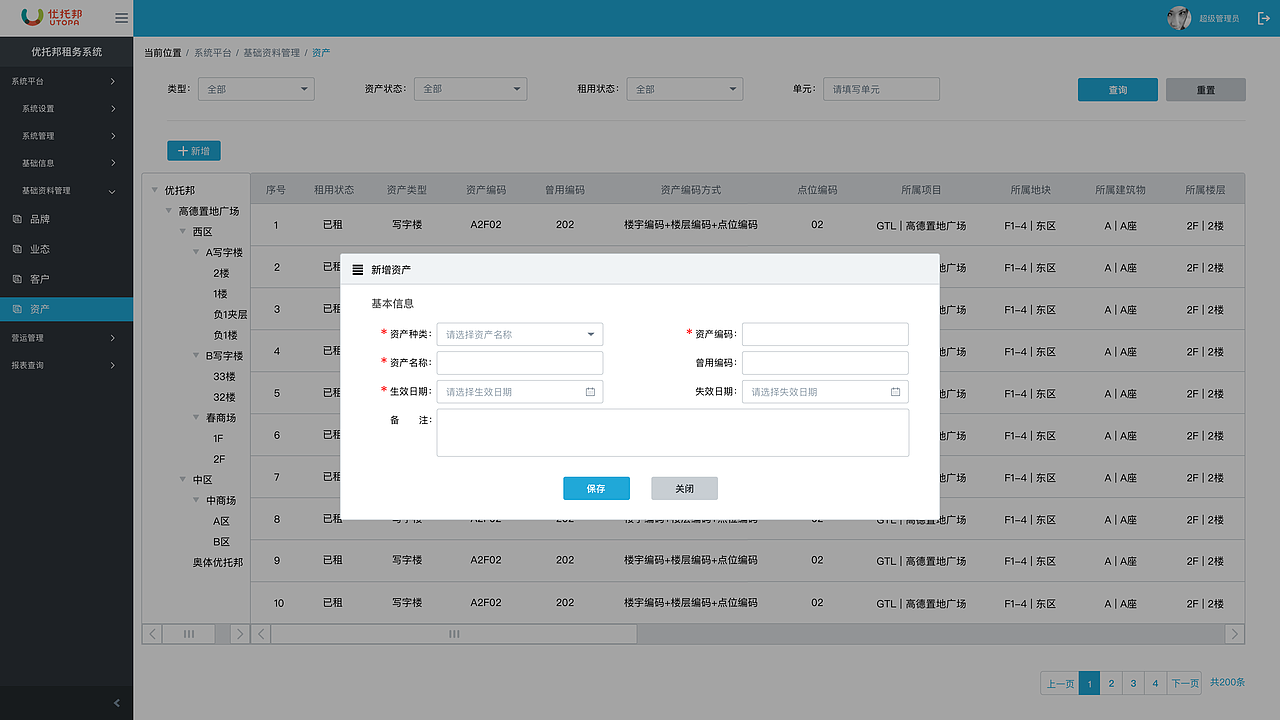Click the 关闭 button in the dialog

pyautogui.click(x=684, y=488)
